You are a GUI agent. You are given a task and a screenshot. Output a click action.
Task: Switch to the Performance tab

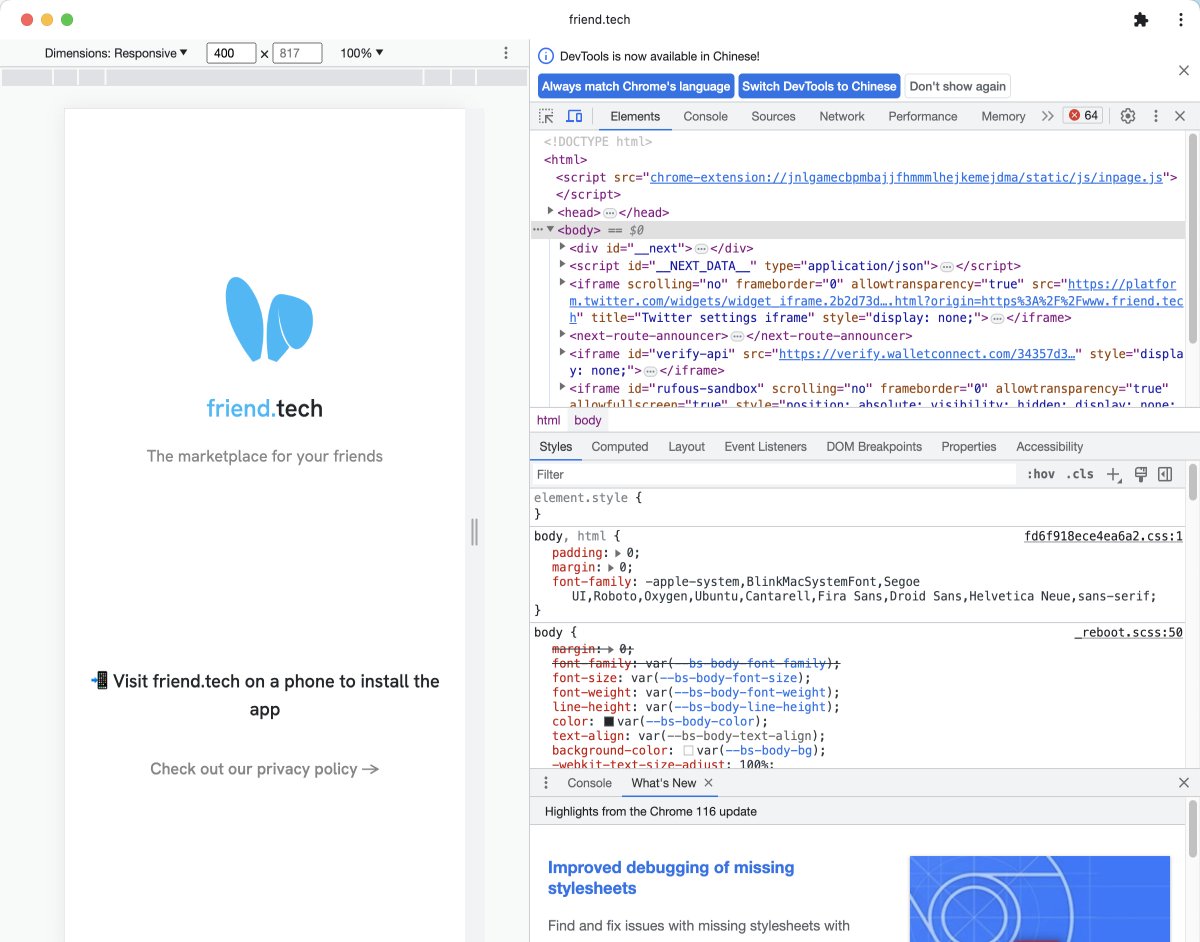click(923, 116)
